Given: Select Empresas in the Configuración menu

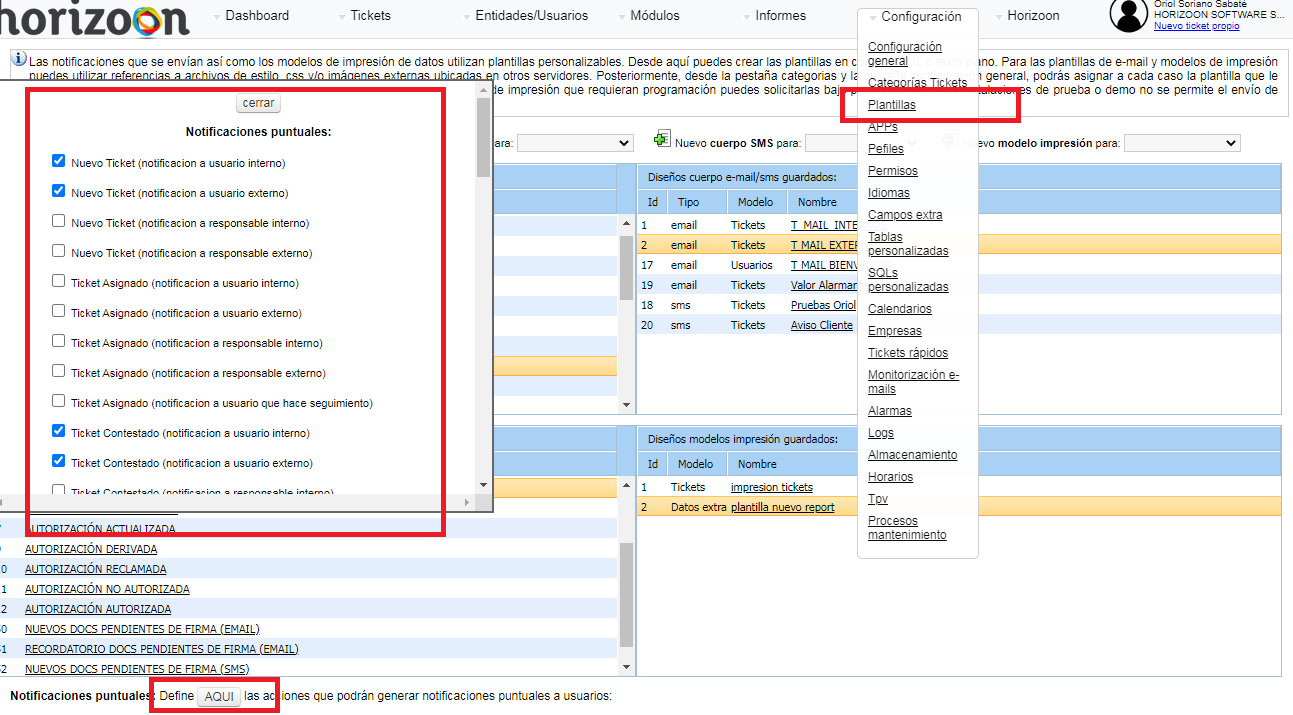Looking at the screenshot, I should (895, 331).
